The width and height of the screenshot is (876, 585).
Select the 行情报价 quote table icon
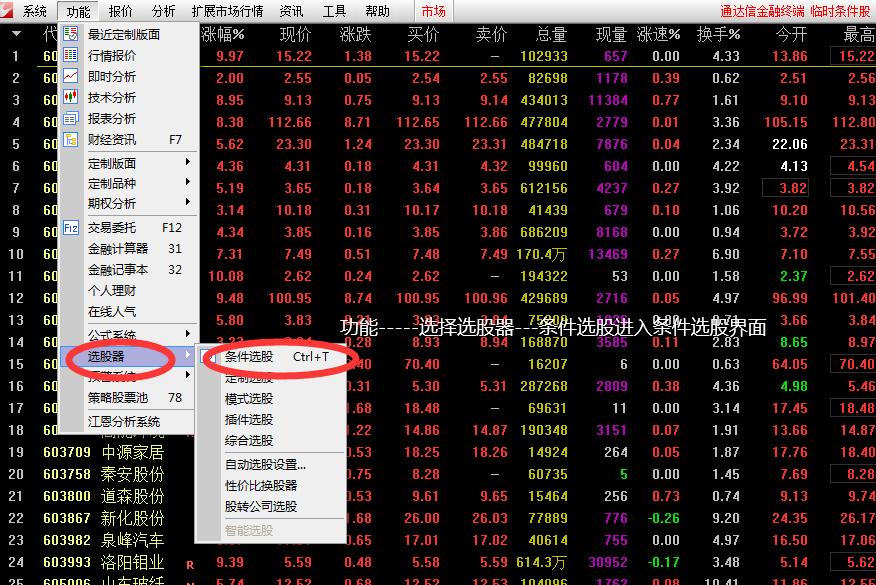tap(70, 56)
